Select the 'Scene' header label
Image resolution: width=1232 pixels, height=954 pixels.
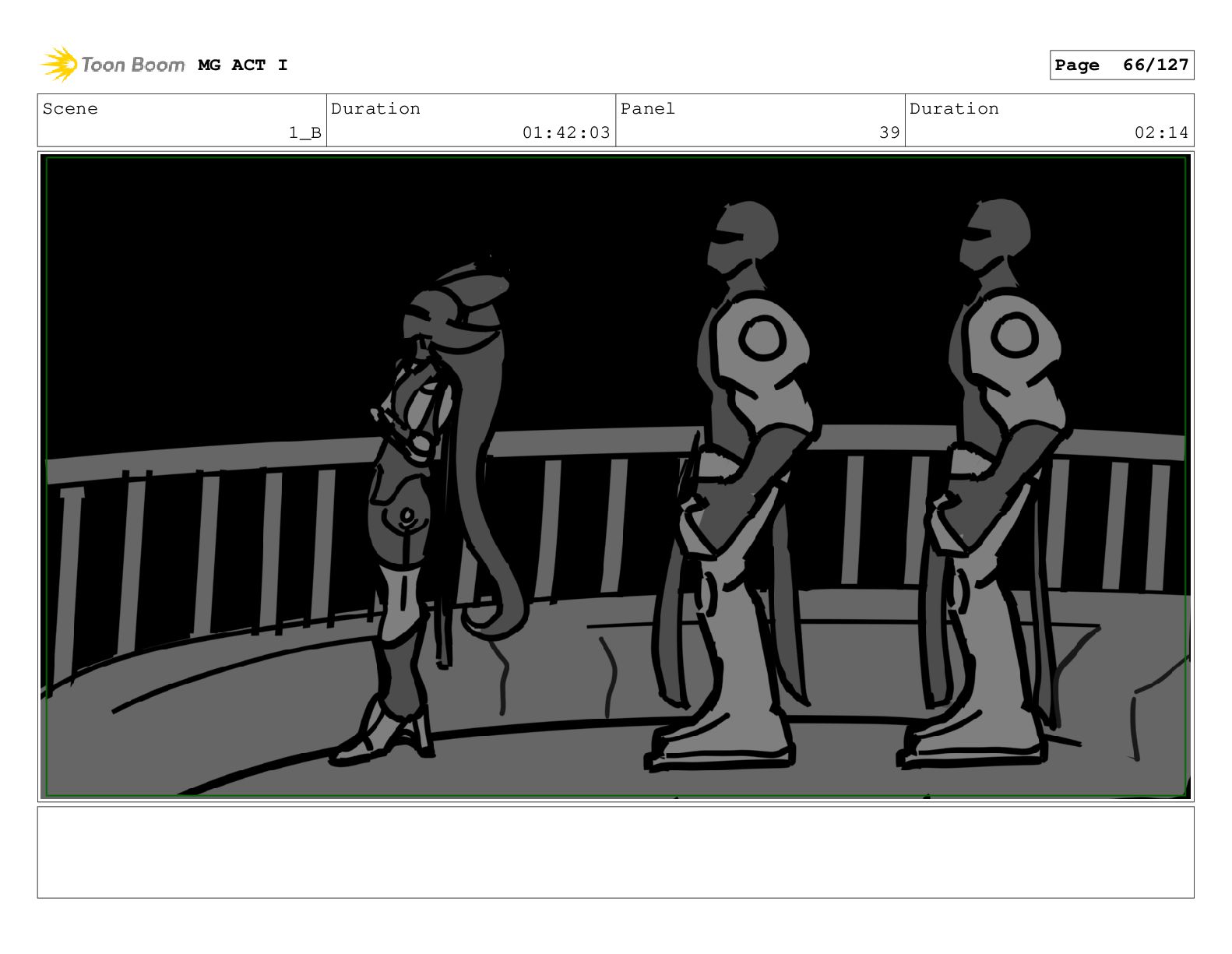[x=70, y=109]
